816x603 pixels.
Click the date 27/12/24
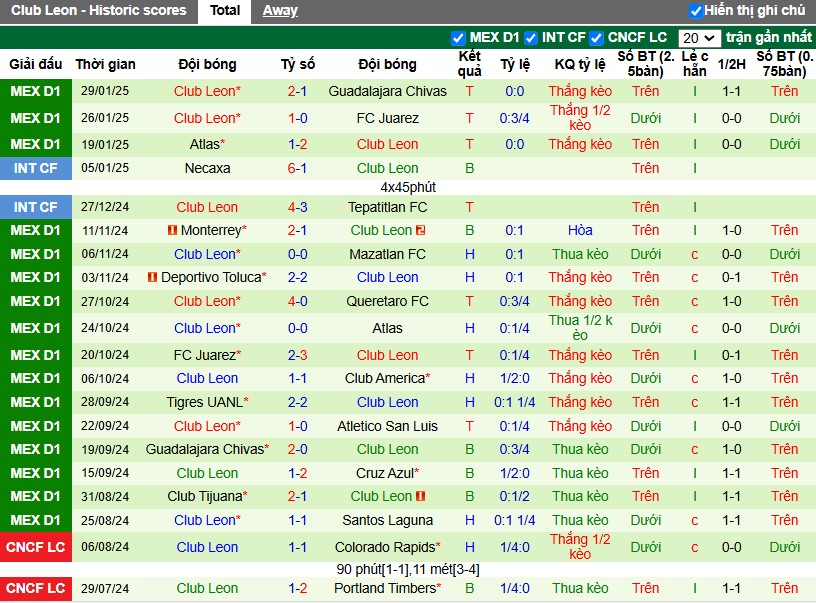coord(105,207)
